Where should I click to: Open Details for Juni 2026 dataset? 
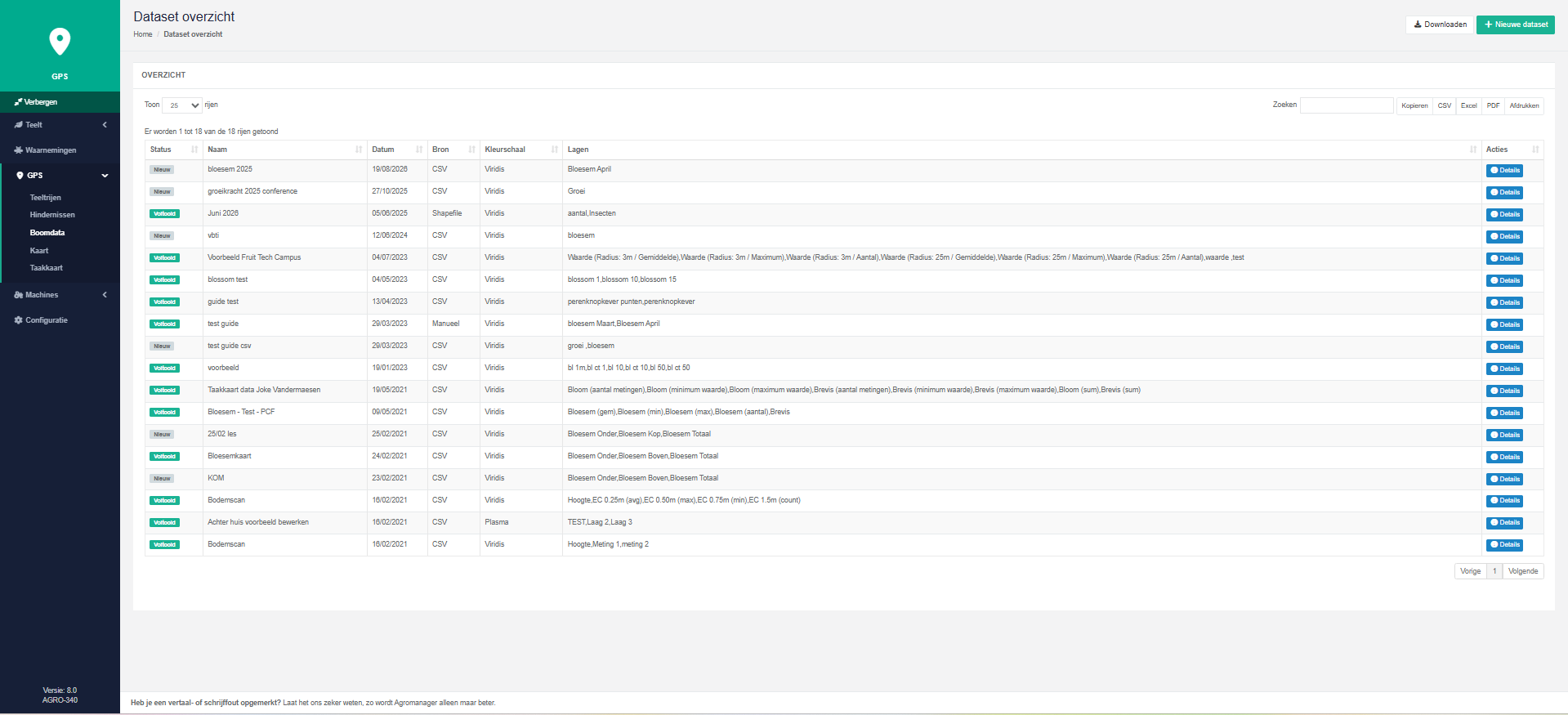pyautogui.click(x=1504, y=215)
